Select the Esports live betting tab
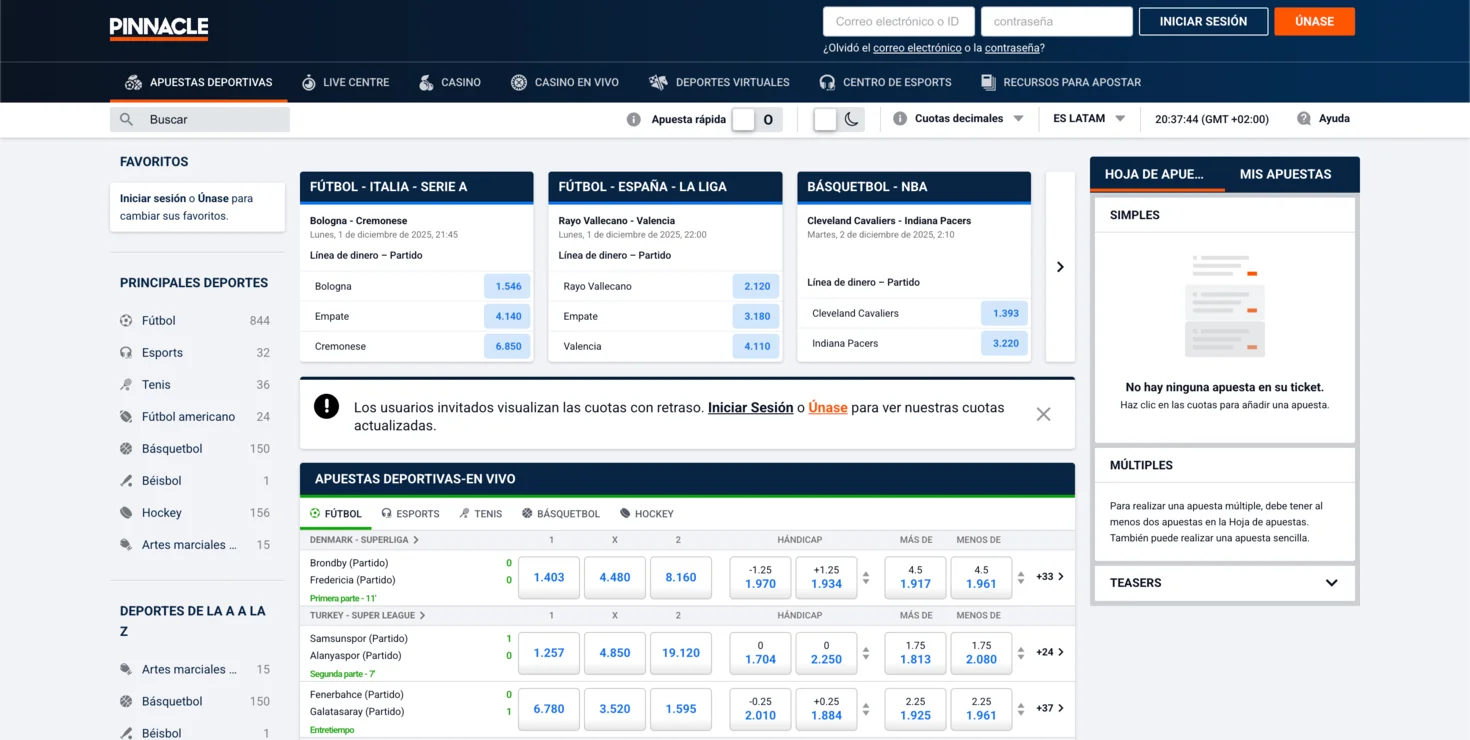1470x740 pixels. tap(410, 514)
